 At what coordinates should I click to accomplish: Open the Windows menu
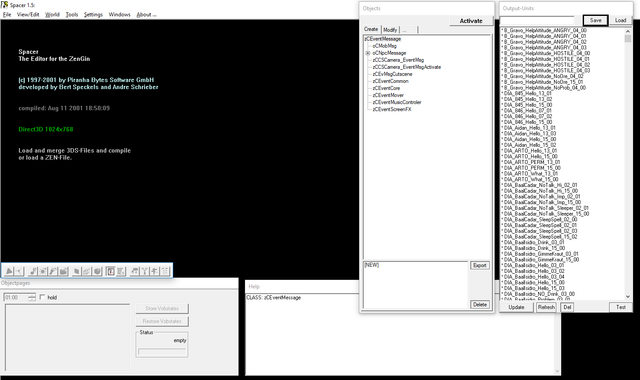point(119,15)
